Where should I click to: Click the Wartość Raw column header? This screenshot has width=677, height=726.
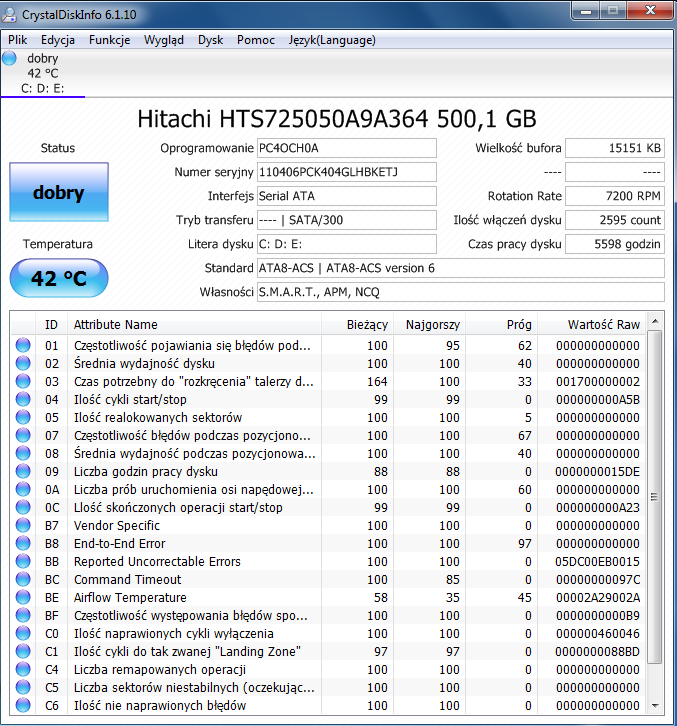click(591, 325)
